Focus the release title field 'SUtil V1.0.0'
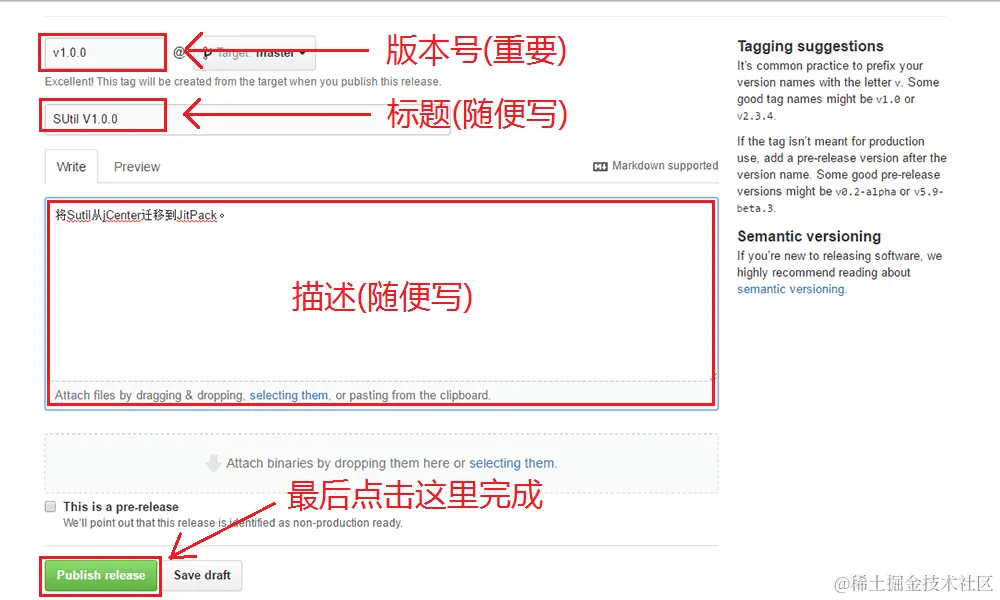Screen dimensions: 1000x600 [x=247, y=119]
